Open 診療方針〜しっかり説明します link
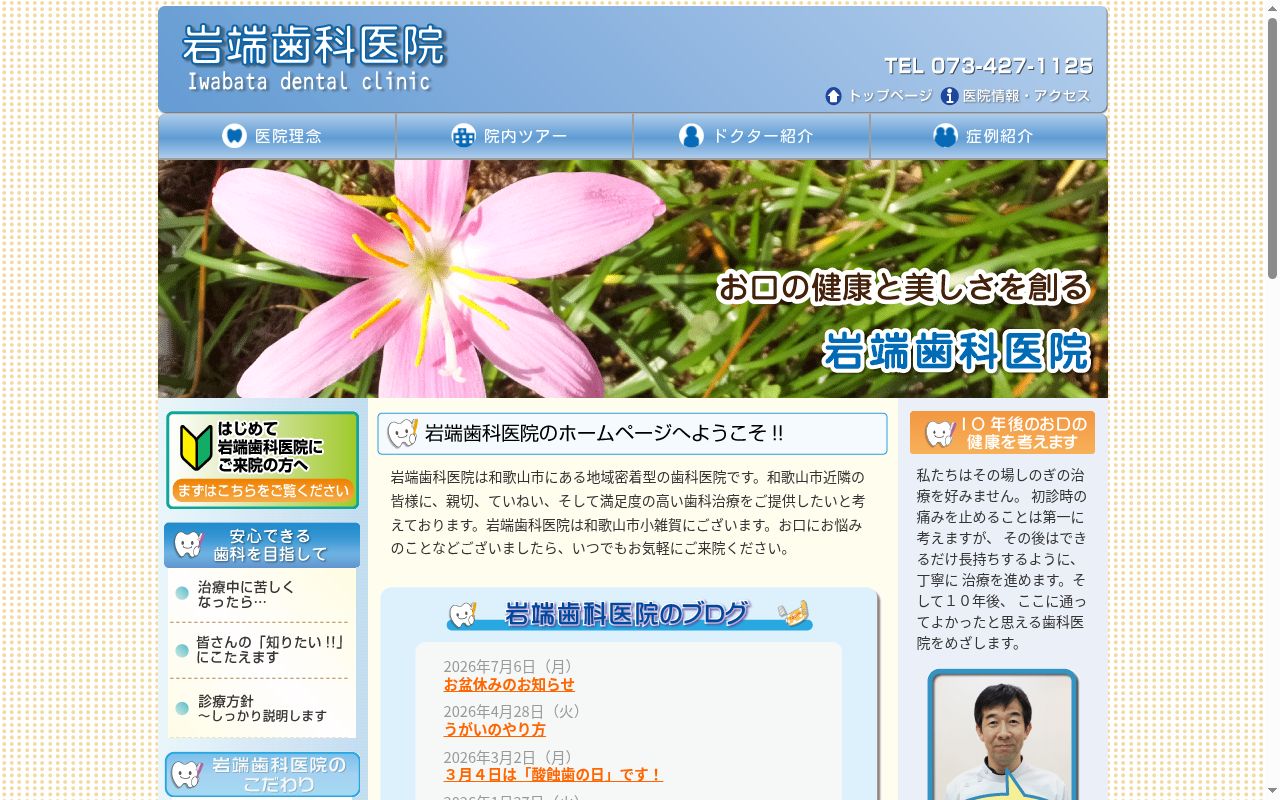This screenshot has width=1280, height=800. pyautogui.click(x=262, y=708)
